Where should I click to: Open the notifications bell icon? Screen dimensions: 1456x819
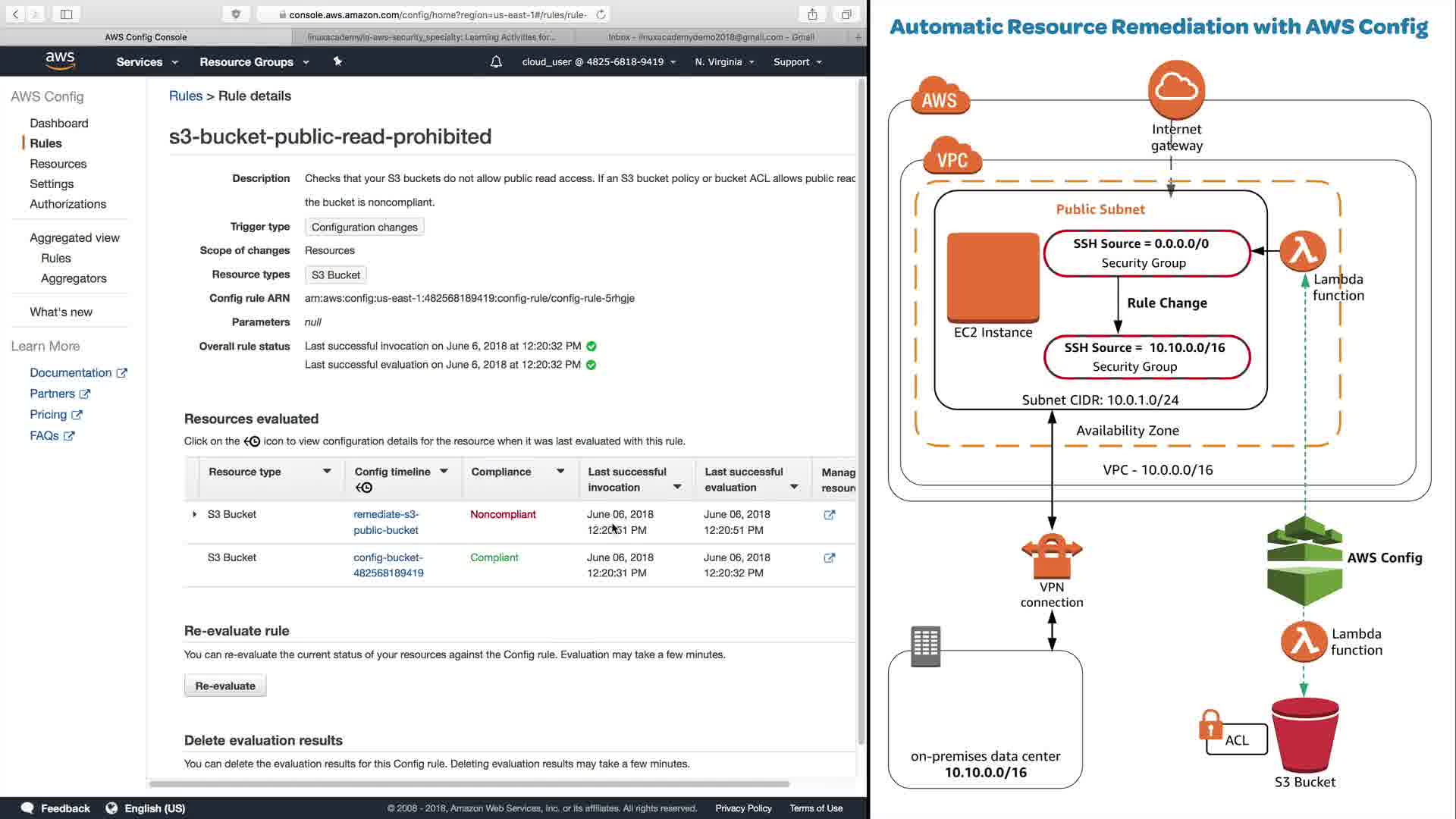point(496,62)
